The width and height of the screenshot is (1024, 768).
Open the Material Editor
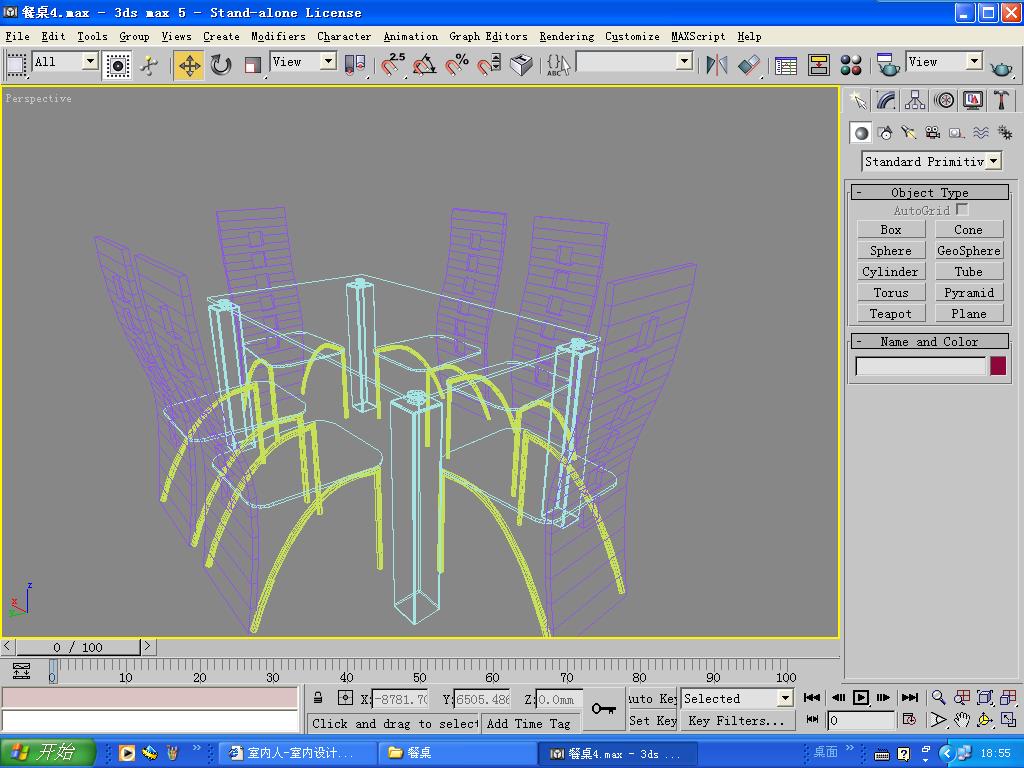tap(851, 65)
